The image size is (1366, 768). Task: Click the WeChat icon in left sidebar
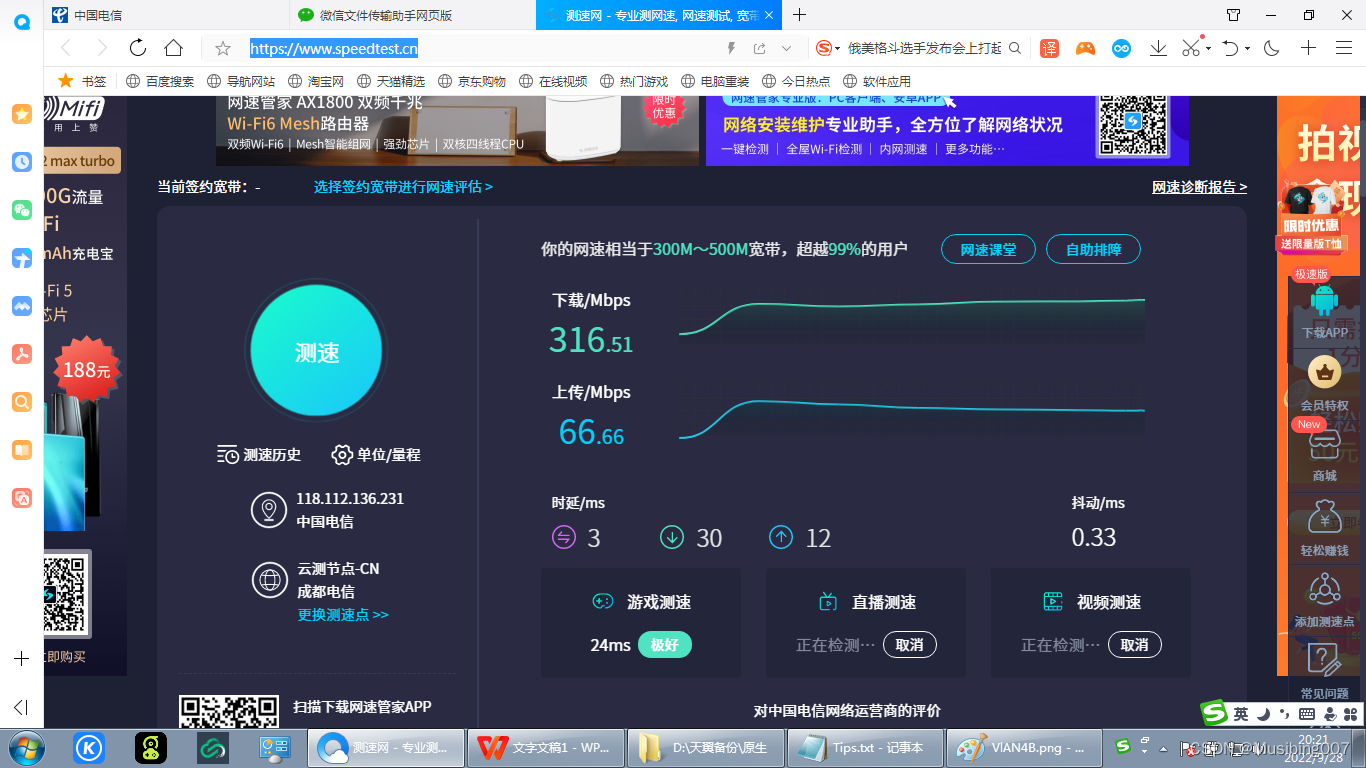point(22,210)
